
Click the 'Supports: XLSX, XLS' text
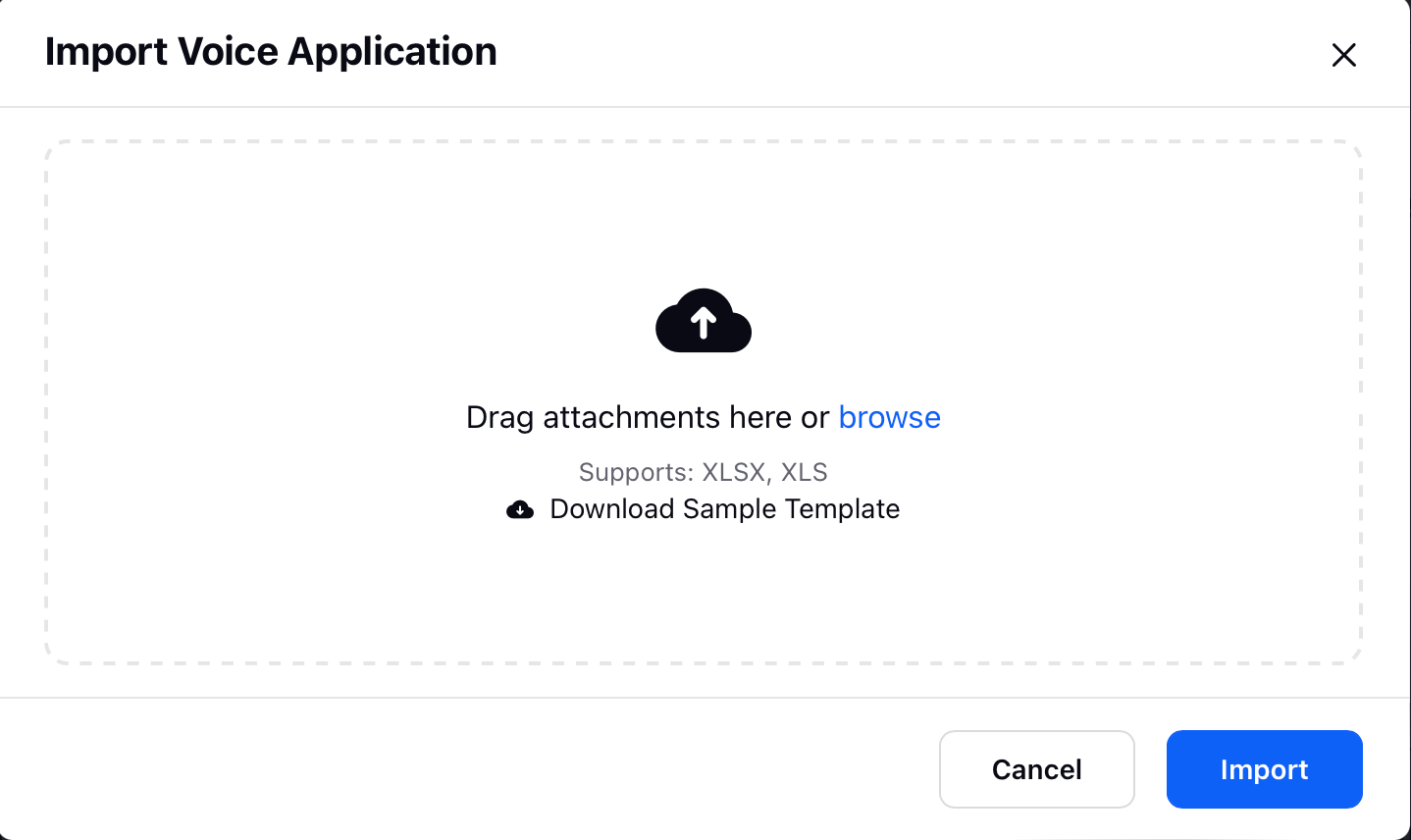[704, 472]
